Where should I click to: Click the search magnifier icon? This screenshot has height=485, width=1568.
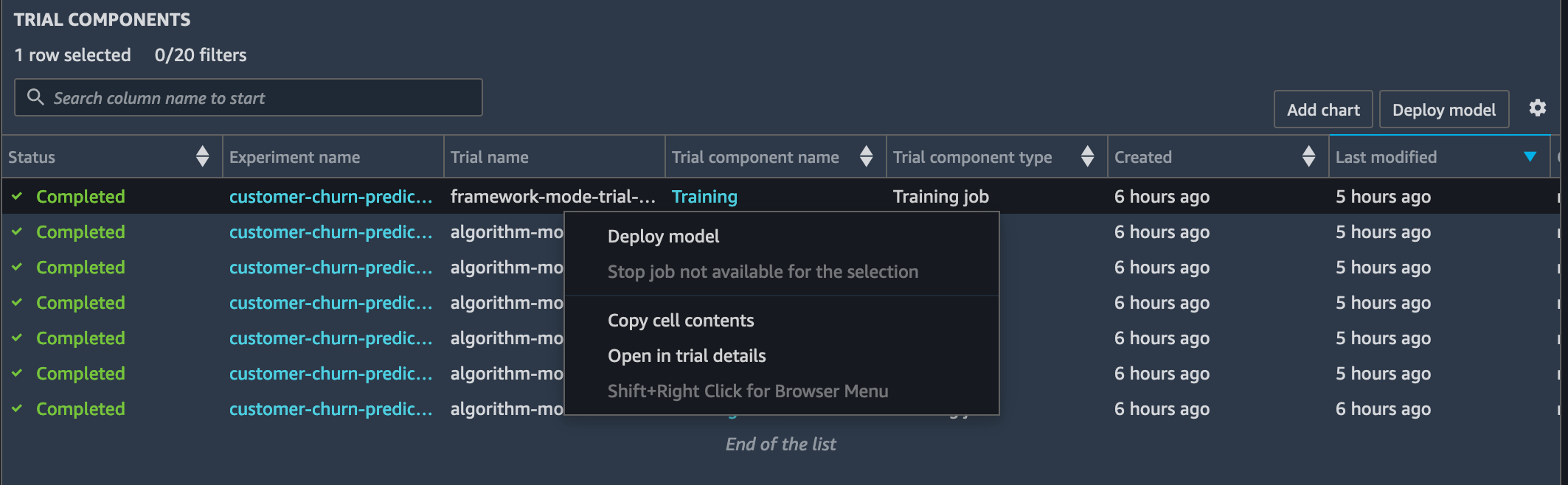(35, 97)
